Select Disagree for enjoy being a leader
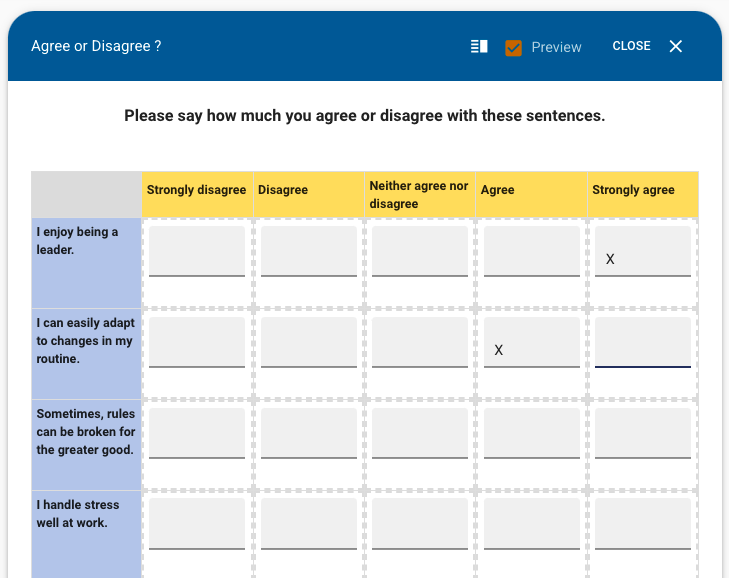Viewport: 729px width, 578px height. (x=309, y=252)
